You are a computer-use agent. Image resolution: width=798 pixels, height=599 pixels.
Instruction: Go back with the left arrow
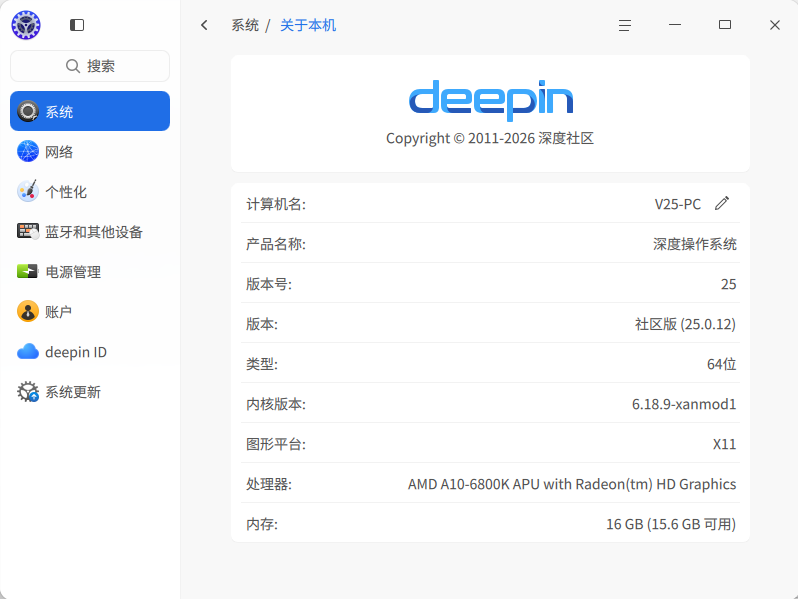tap(204, 25)
